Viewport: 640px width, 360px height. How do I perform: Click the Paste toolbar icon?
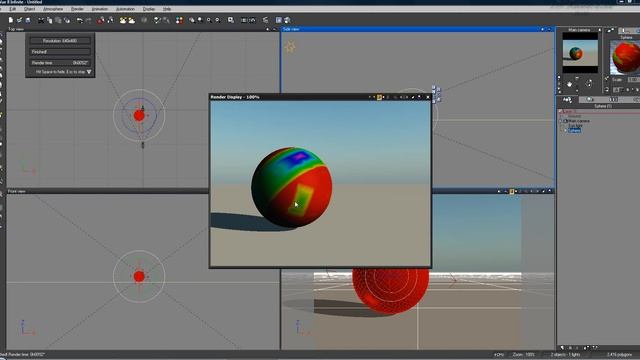click(x=58, y=20)
